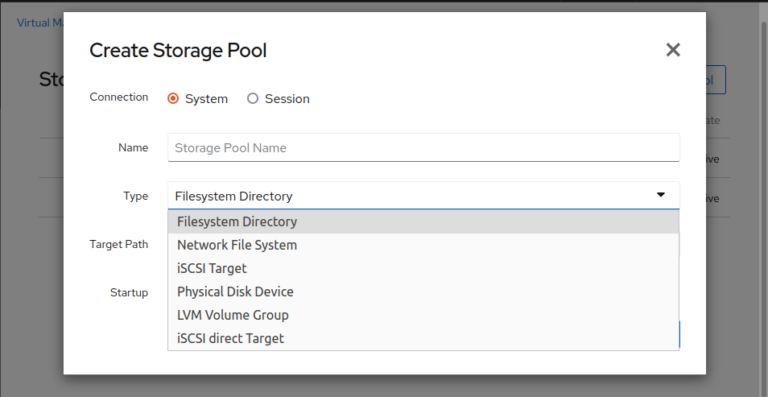The width and height of the screenshot is (768, 397).
Task: Open the Virtual Machines breadcrumb link
Action: tap(40, 23)
